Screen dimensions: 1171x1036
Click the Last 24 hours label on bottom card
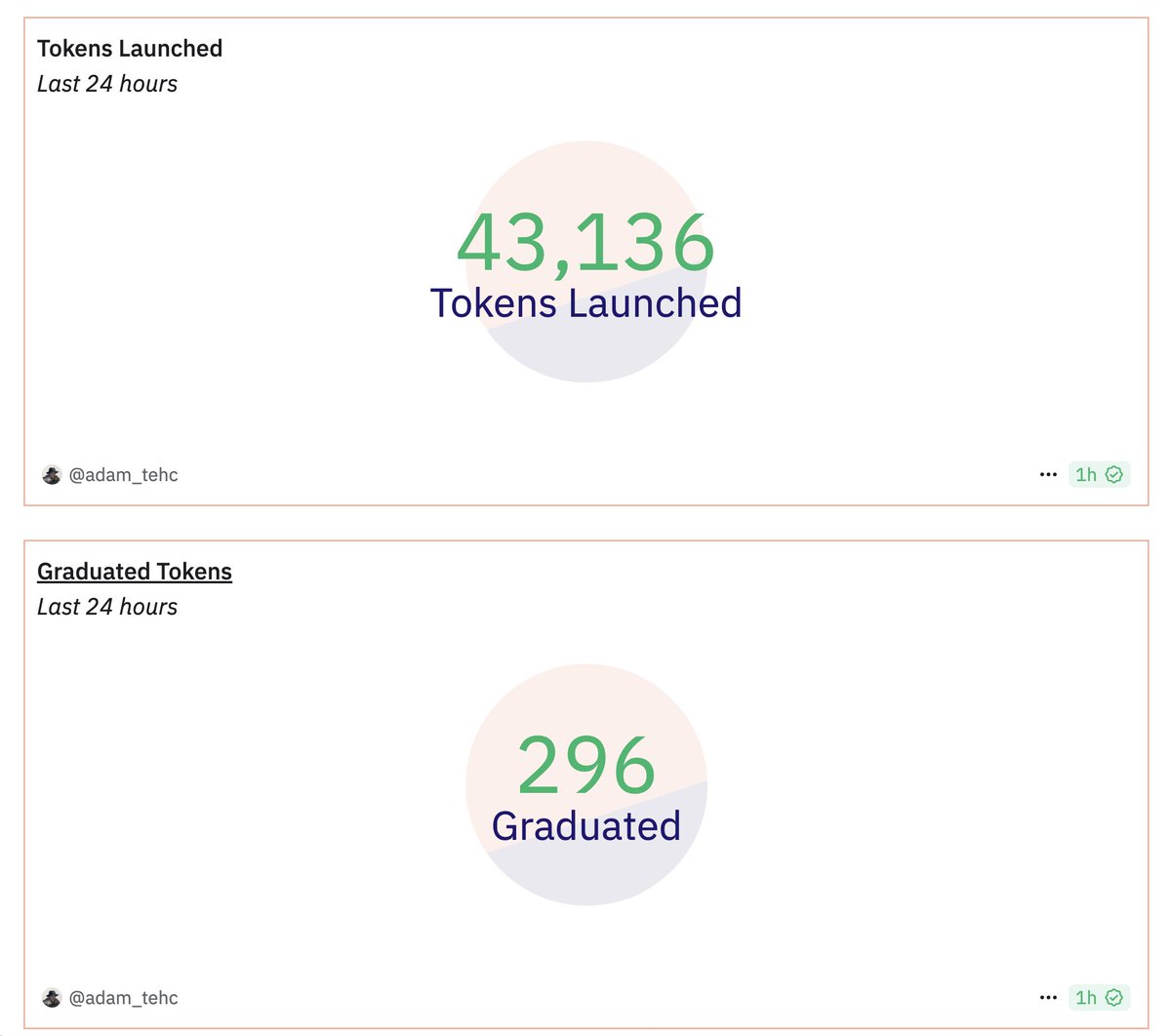click(107, 606)
